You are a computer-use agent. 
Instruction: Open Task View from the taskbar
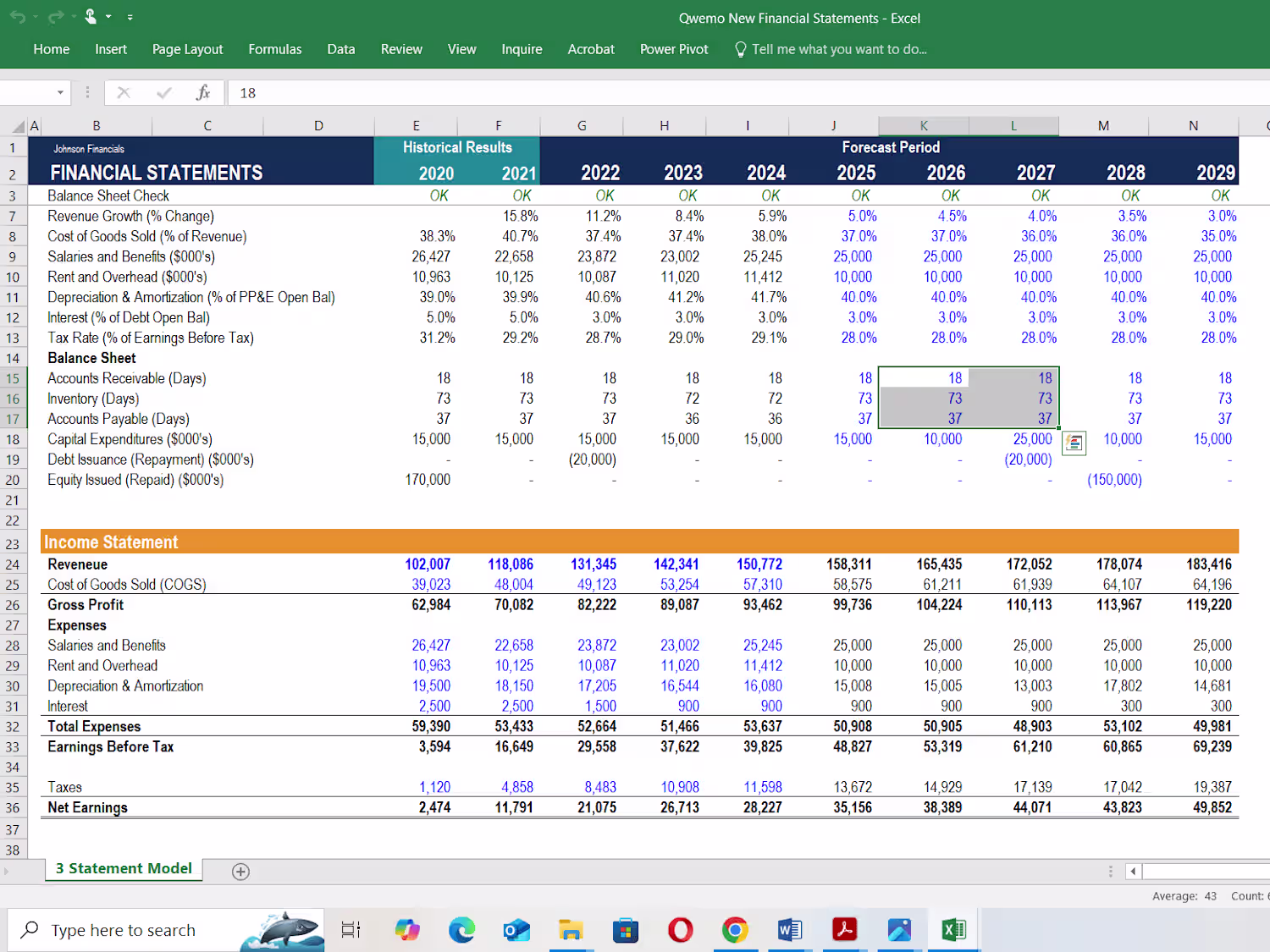pos(351,930)
